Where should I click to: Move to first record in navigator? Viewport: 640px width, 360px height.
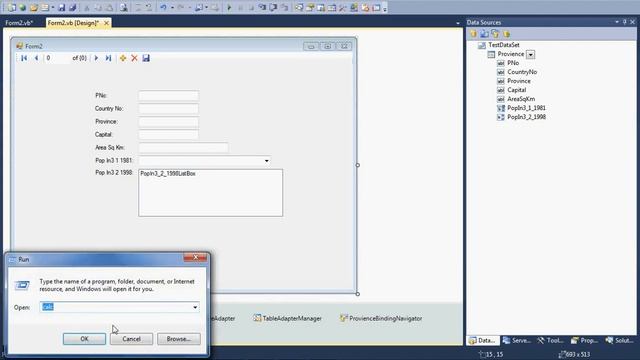click(x=24, y=58)
